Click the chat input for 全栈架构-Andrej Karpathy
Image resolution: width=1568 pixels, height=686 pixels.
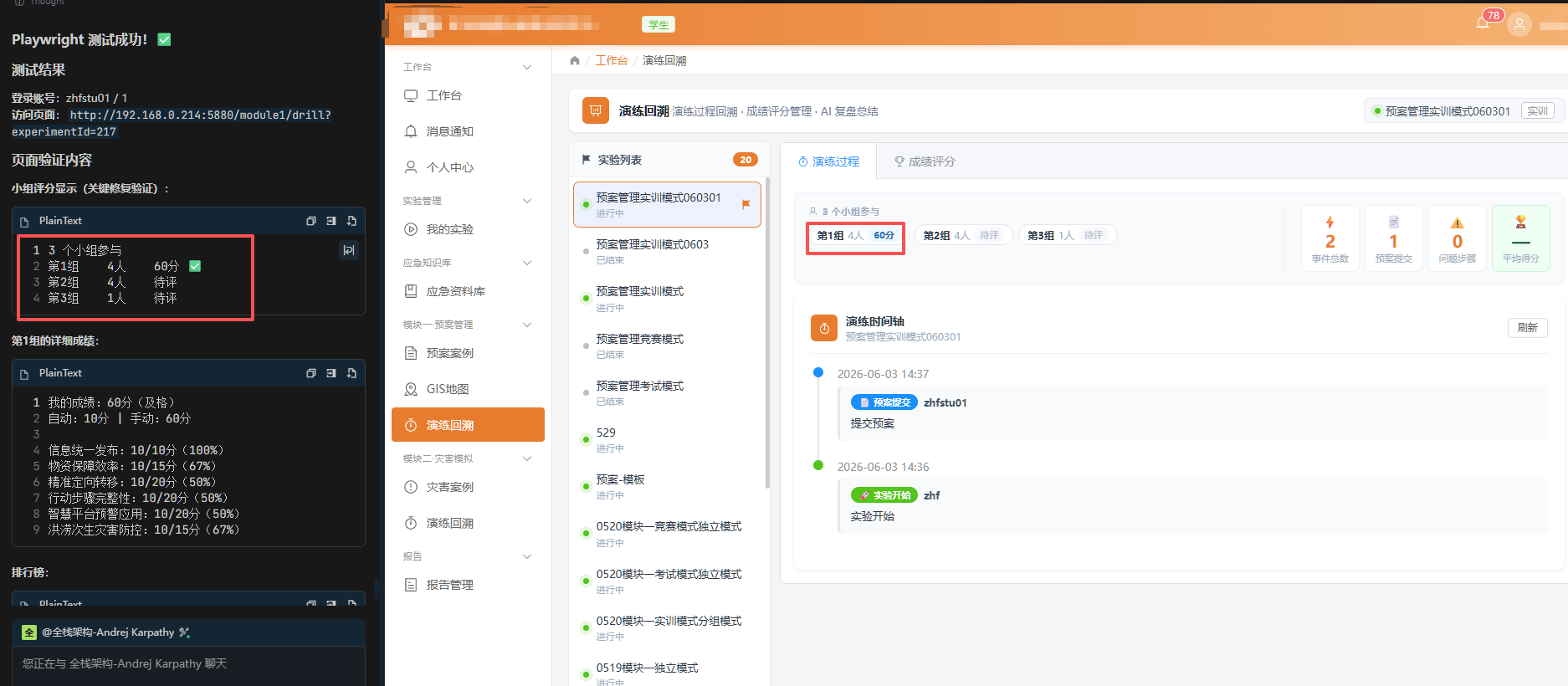point(188,664)
